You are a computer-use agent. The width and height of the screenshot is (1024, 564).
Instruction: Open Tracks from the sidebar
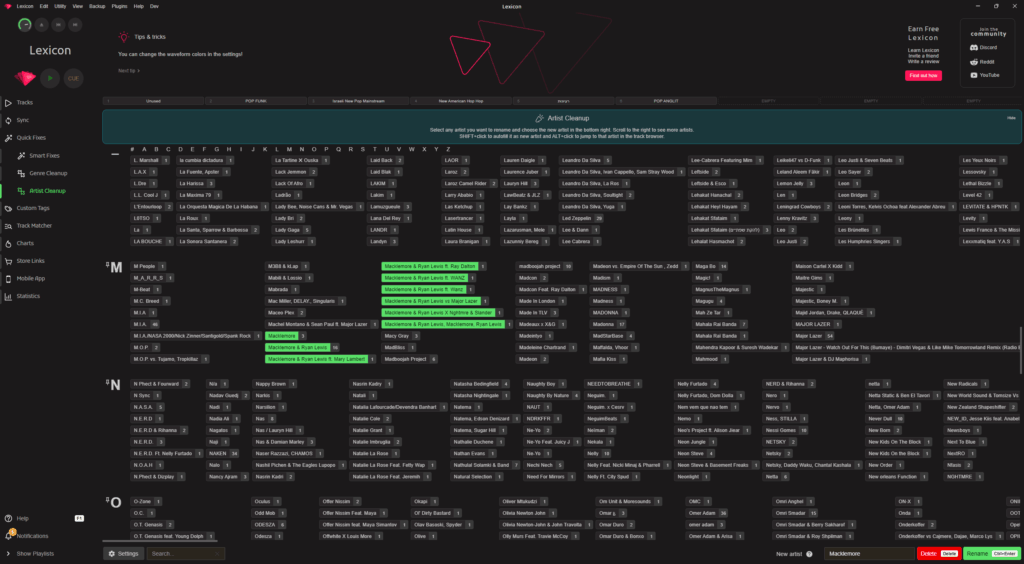[x=25, y=102]
